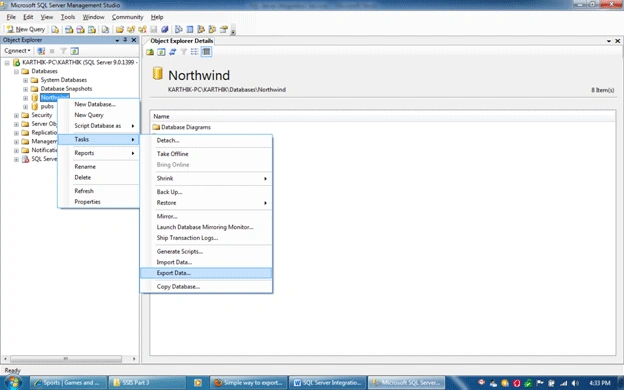Click the Save All toolbar icon
This screenshot has width=624, height=390.
tap(164, 29)
